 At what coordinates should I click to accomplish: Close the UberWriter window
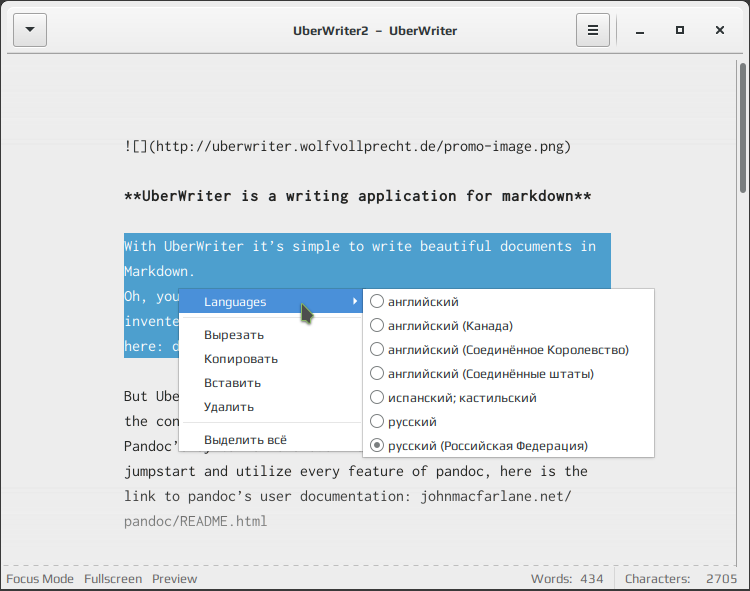[x=719, y=30]
